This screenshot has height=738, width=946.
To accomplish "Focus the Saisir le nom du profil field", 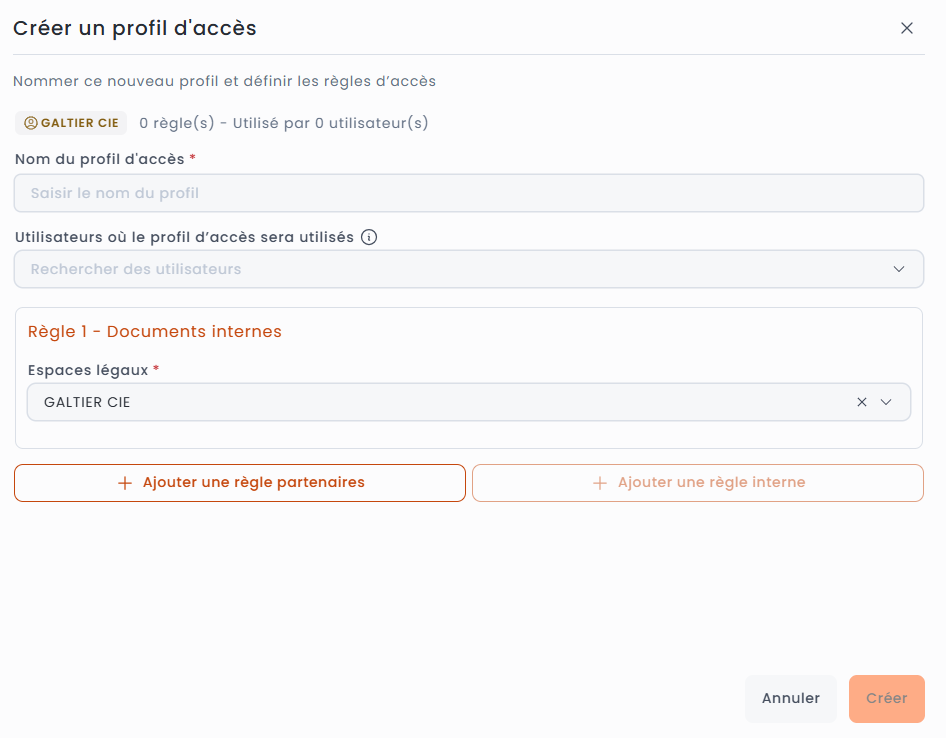I will tap(468, 193).
